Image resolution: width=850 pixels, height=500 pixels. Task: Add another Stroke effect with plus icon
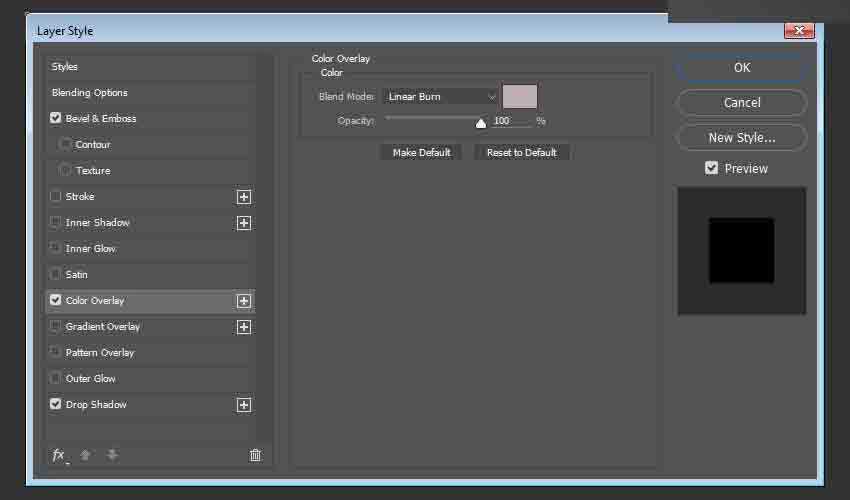243,197
